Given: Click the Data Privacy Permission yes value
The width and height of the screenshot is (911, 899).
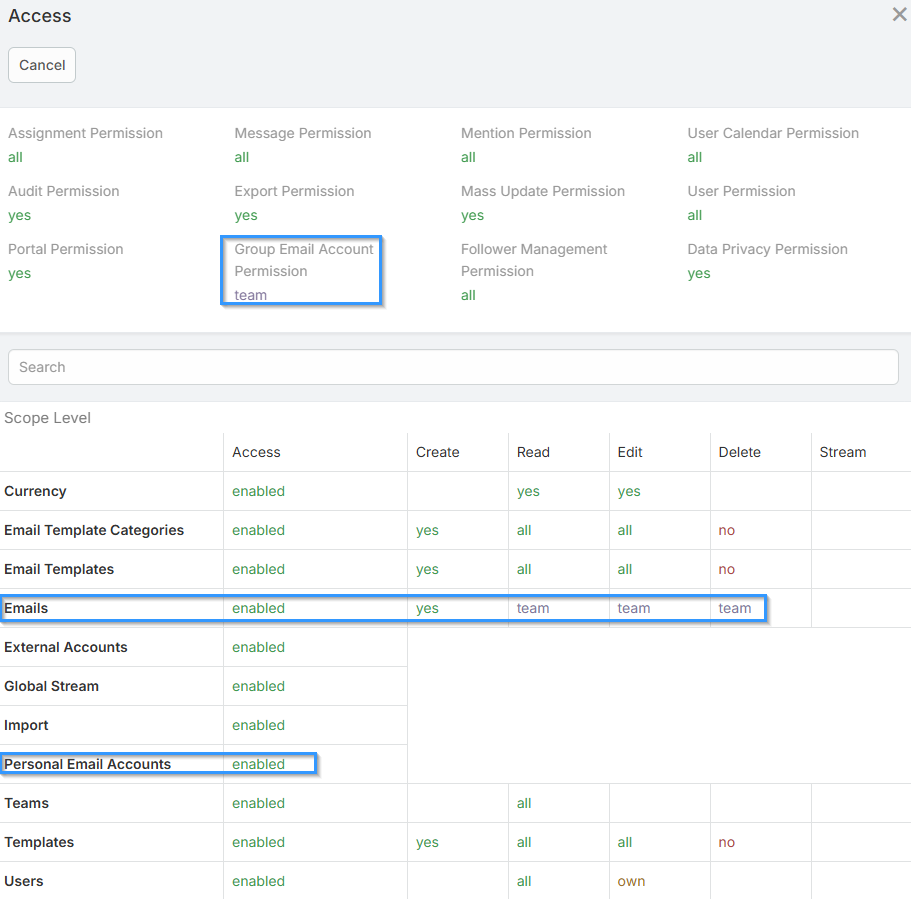Looking at the screenshot, I should click(x=699, y=273).
